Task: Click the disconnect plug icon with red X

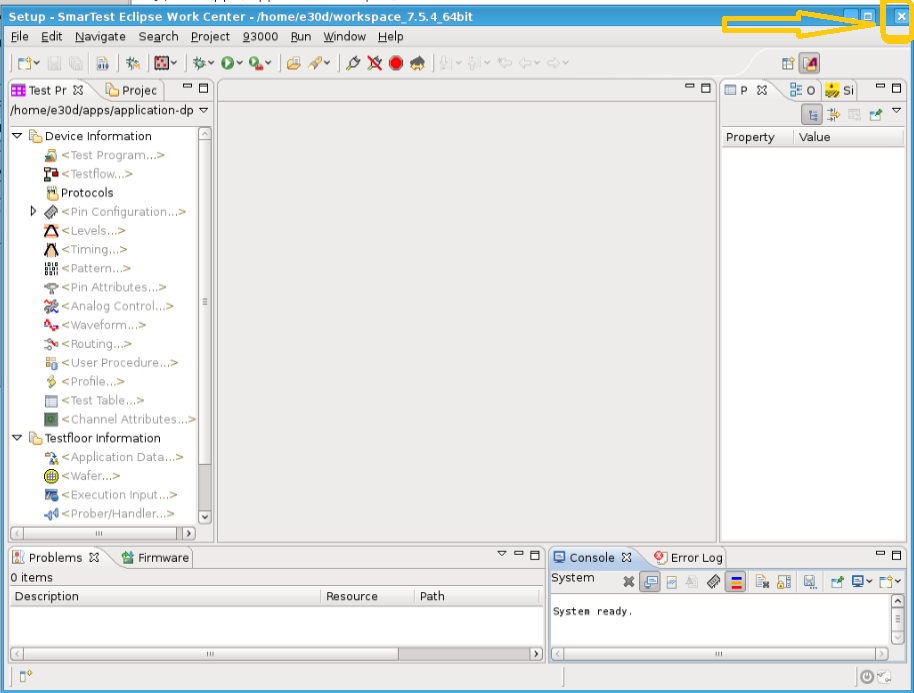Action: (374, 63)
